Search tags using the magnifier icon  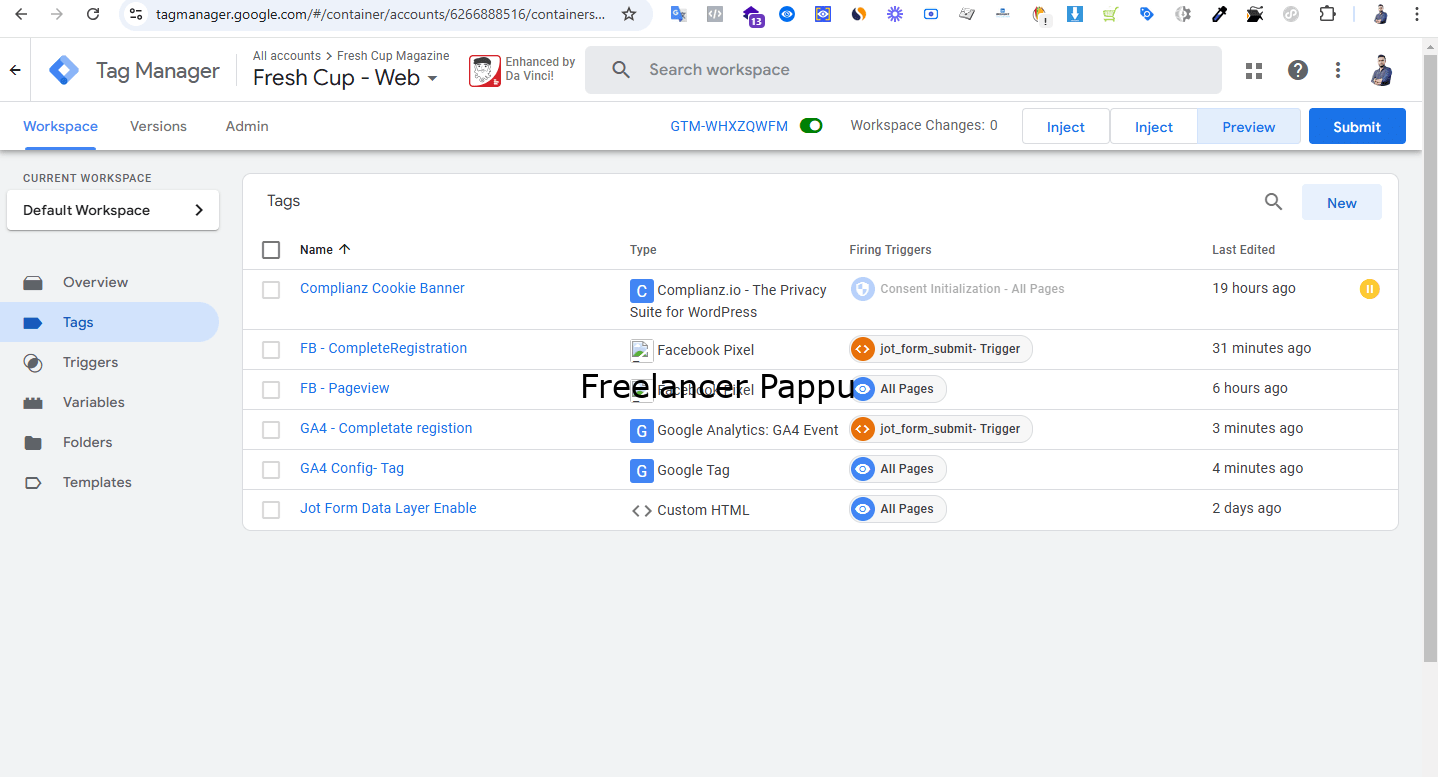tap(1273, 202)
